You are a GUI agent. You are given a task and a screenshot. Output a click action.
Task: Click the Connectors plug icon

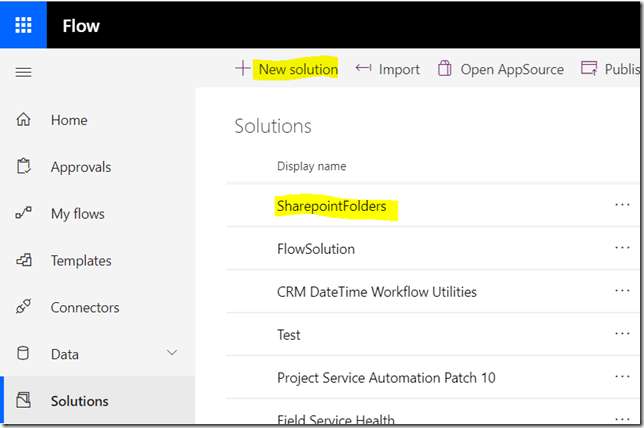tap(23, 306)
